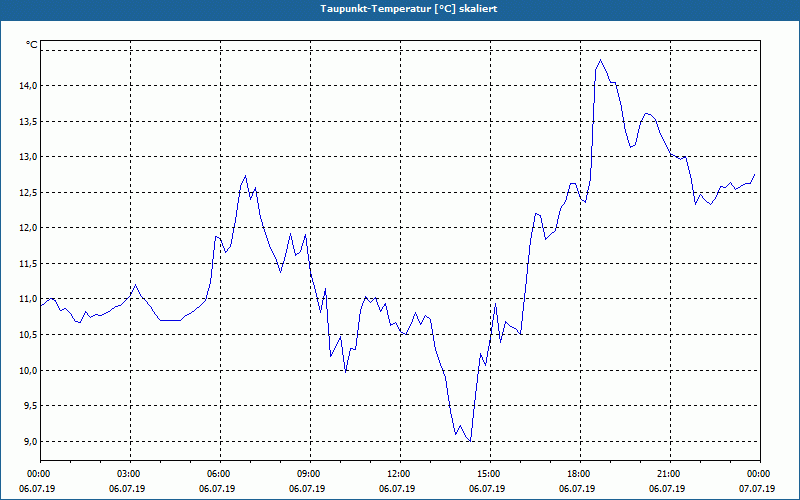Select the '06.07.19' date beneath 21:00
Screen dimensions: 800x500
[x=667, y=489]
